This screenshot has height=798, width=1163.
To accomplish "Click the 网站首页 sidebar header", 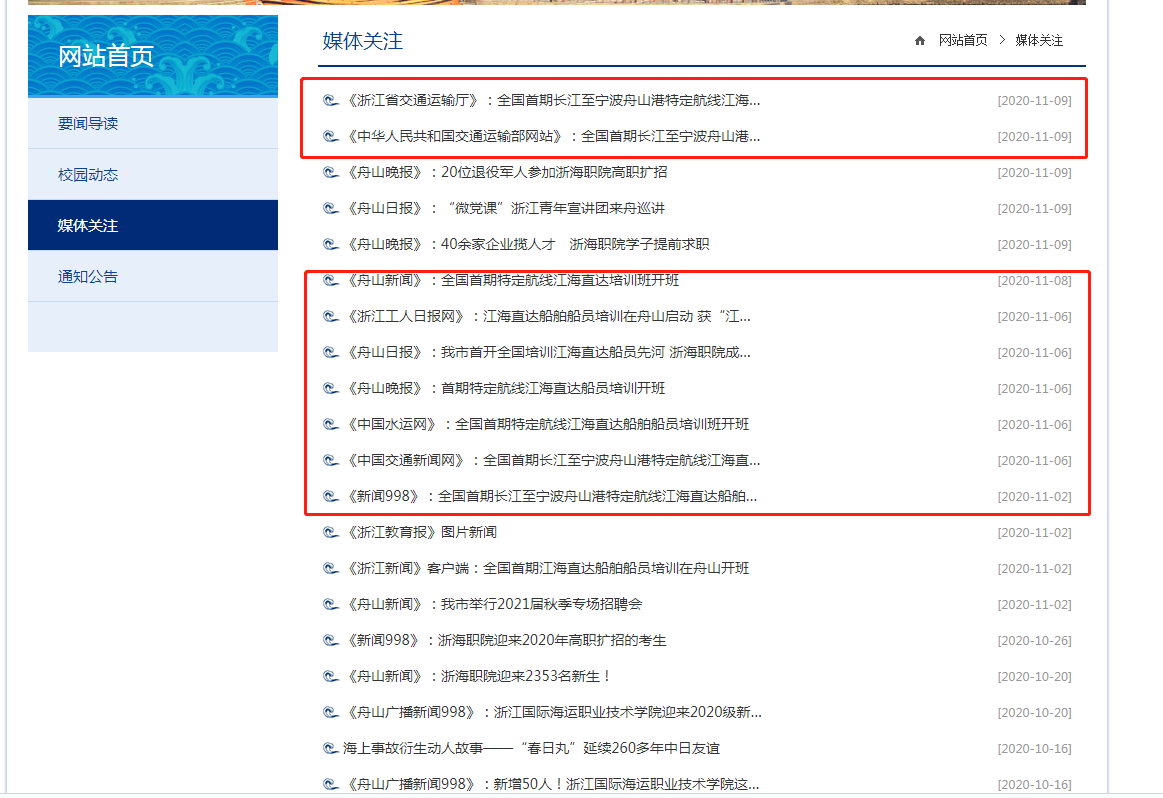I will [106, 56].
